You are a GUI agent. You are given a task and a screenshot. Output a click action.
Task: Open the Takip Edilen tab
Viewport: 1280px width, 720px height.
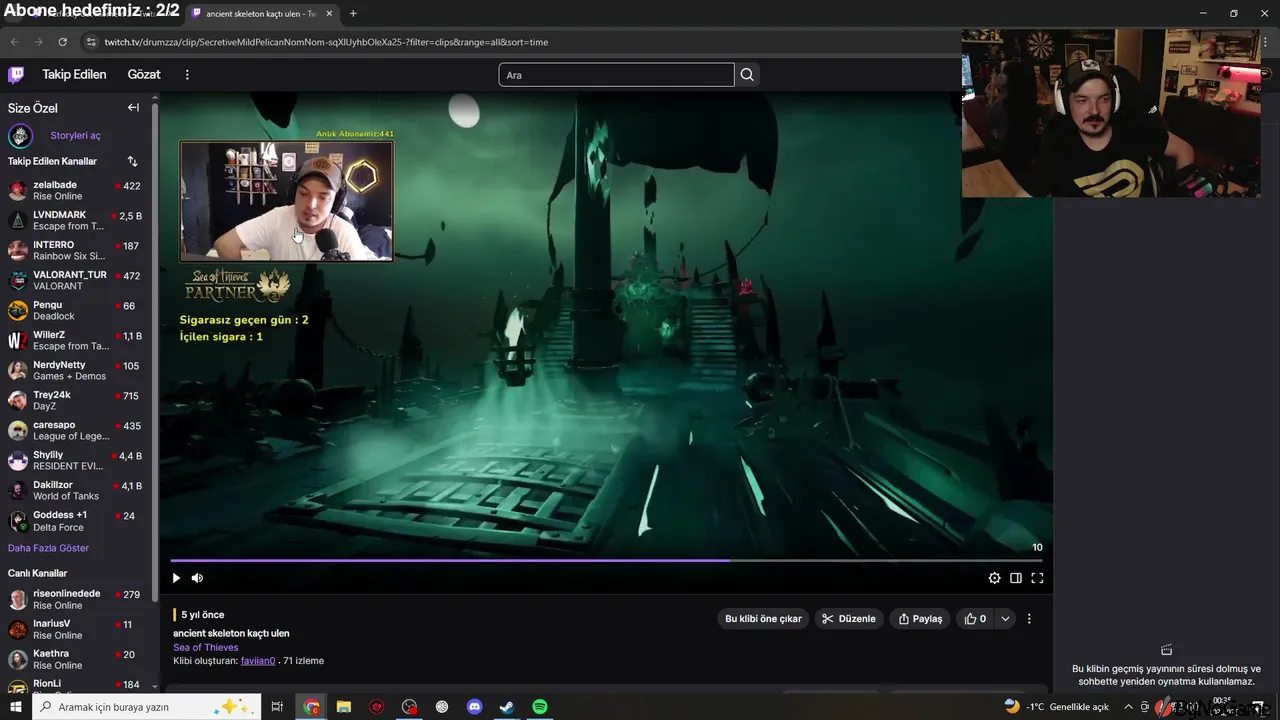tap(74, 74)
